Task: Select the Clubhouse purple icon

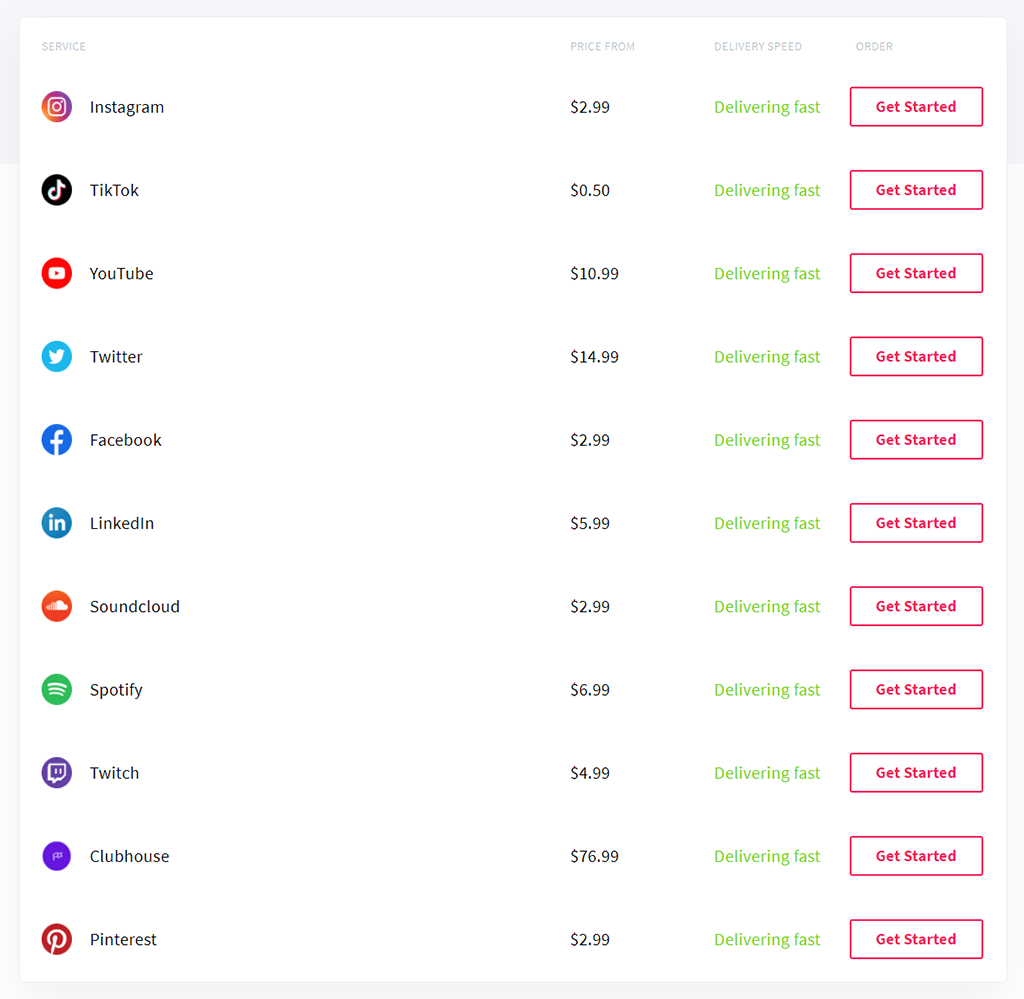Action: pos(57,856)
